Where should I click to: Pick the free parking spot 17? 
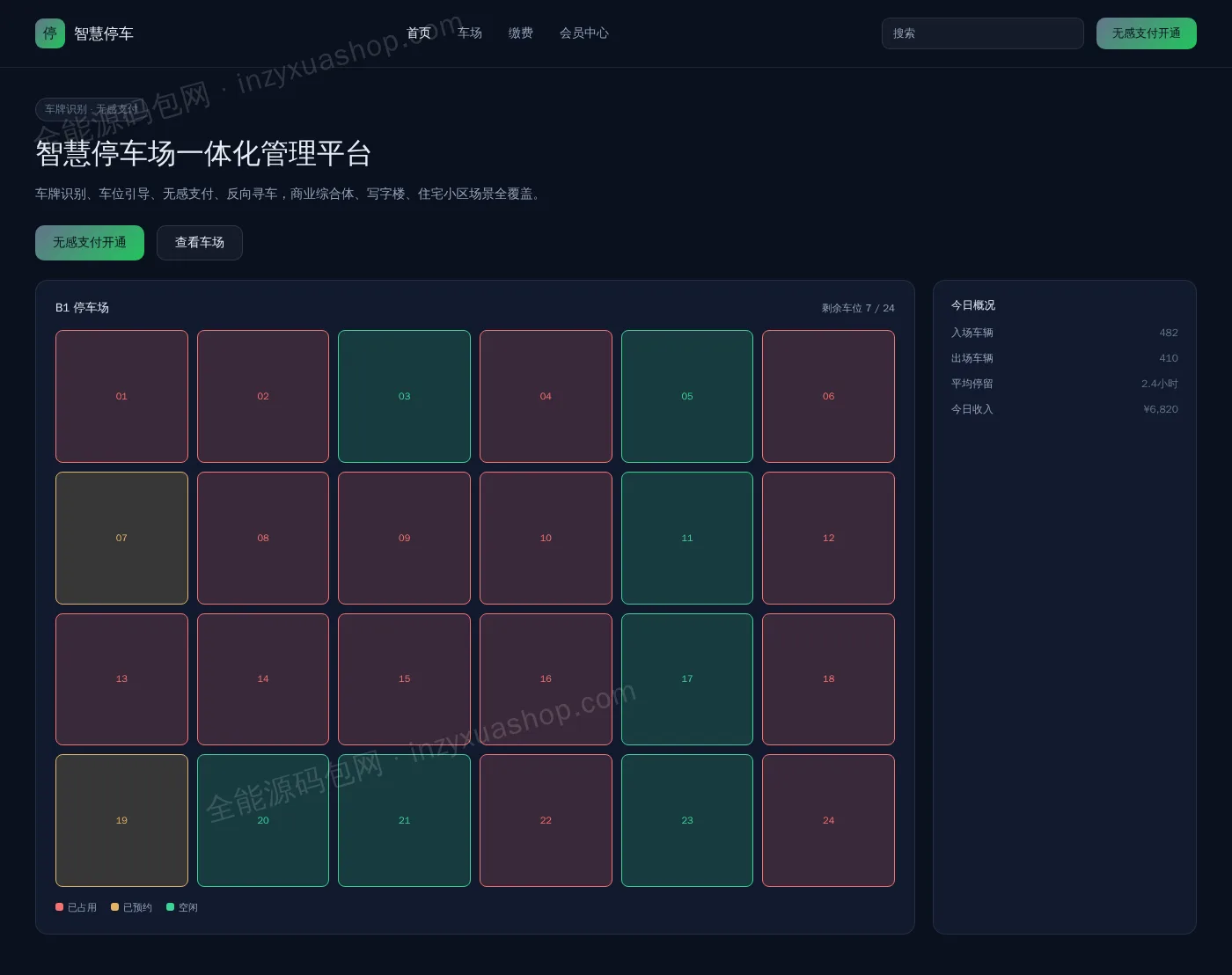687,679
